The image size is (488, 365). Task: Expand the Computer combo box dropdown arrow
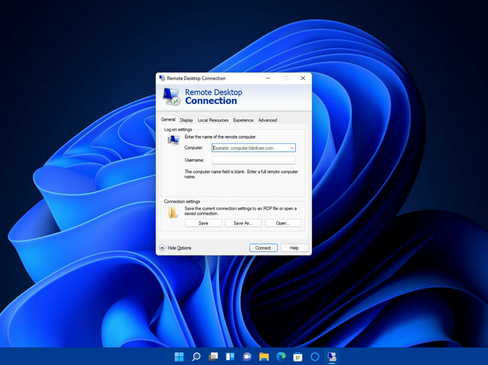tap(292, 148)
